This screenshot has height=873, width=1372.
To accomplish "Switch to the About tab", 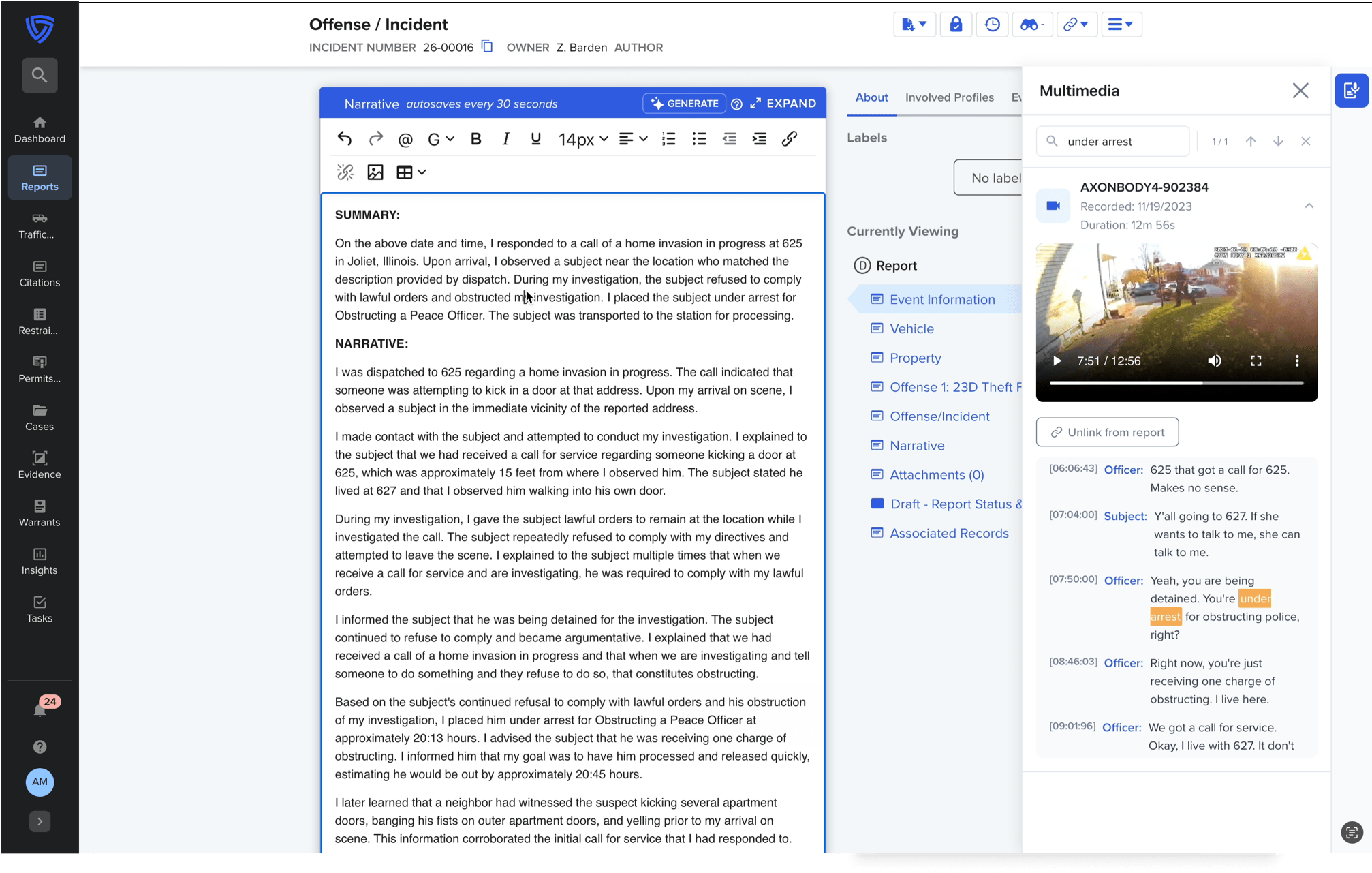I will [x=871, y=97].
